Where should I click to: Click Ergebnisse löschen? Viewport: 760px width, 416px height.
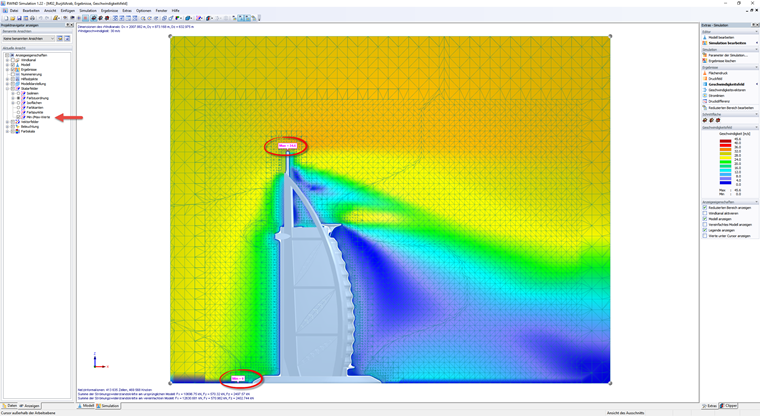(x=722, y=61)
